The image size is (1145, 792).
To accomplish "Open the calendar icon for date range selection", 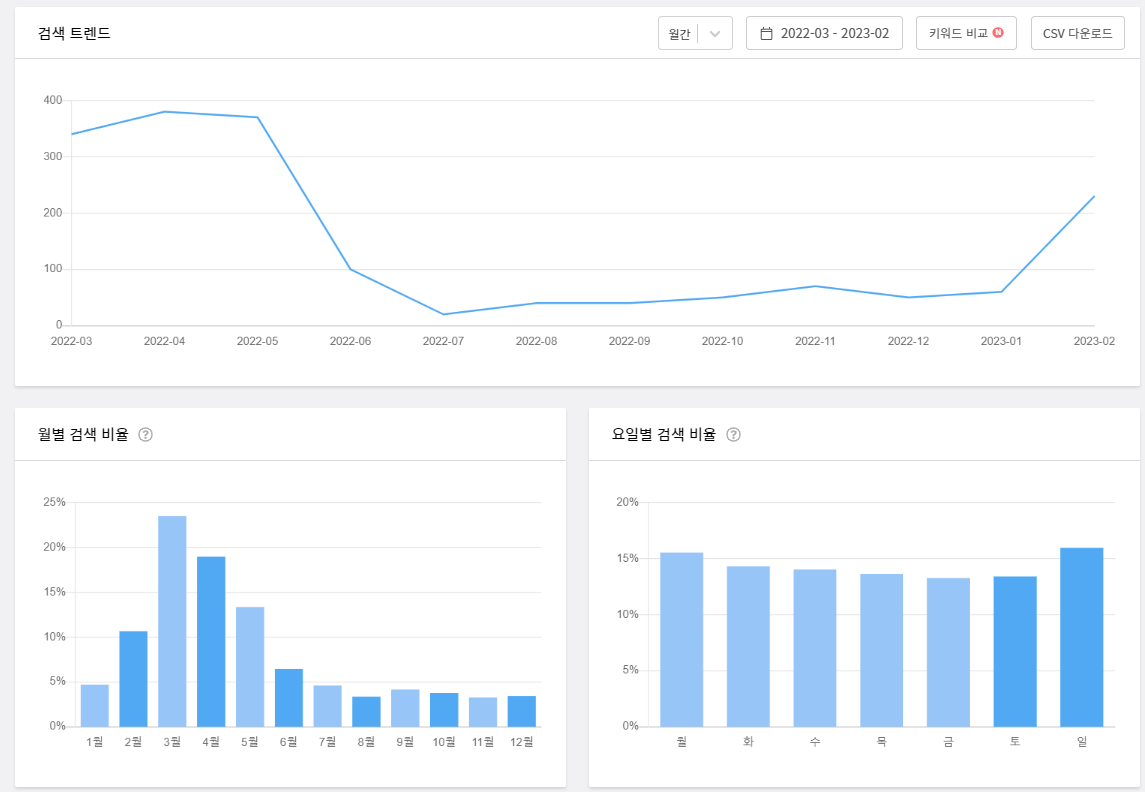I will pos(765,32).
